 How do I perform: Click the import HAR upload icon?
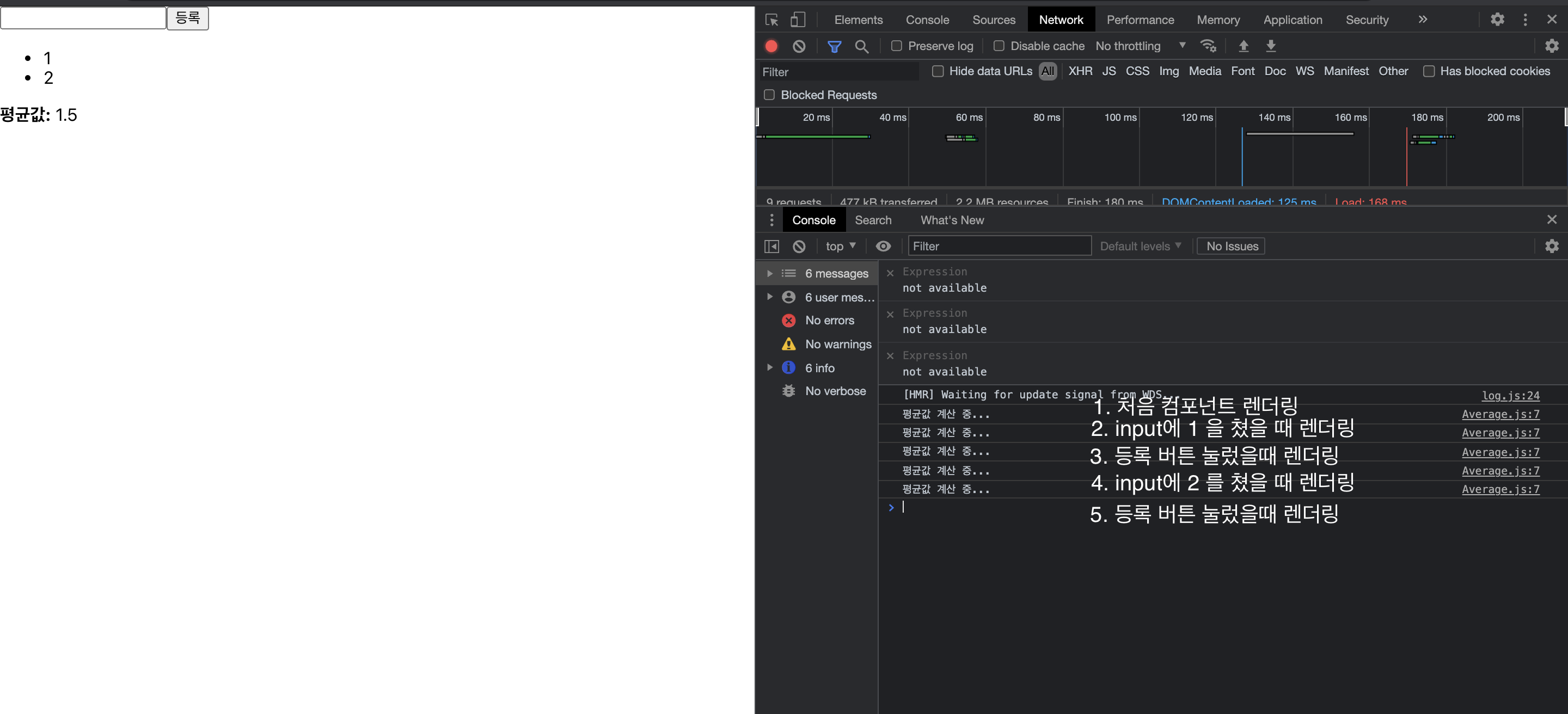point(1244,46)
